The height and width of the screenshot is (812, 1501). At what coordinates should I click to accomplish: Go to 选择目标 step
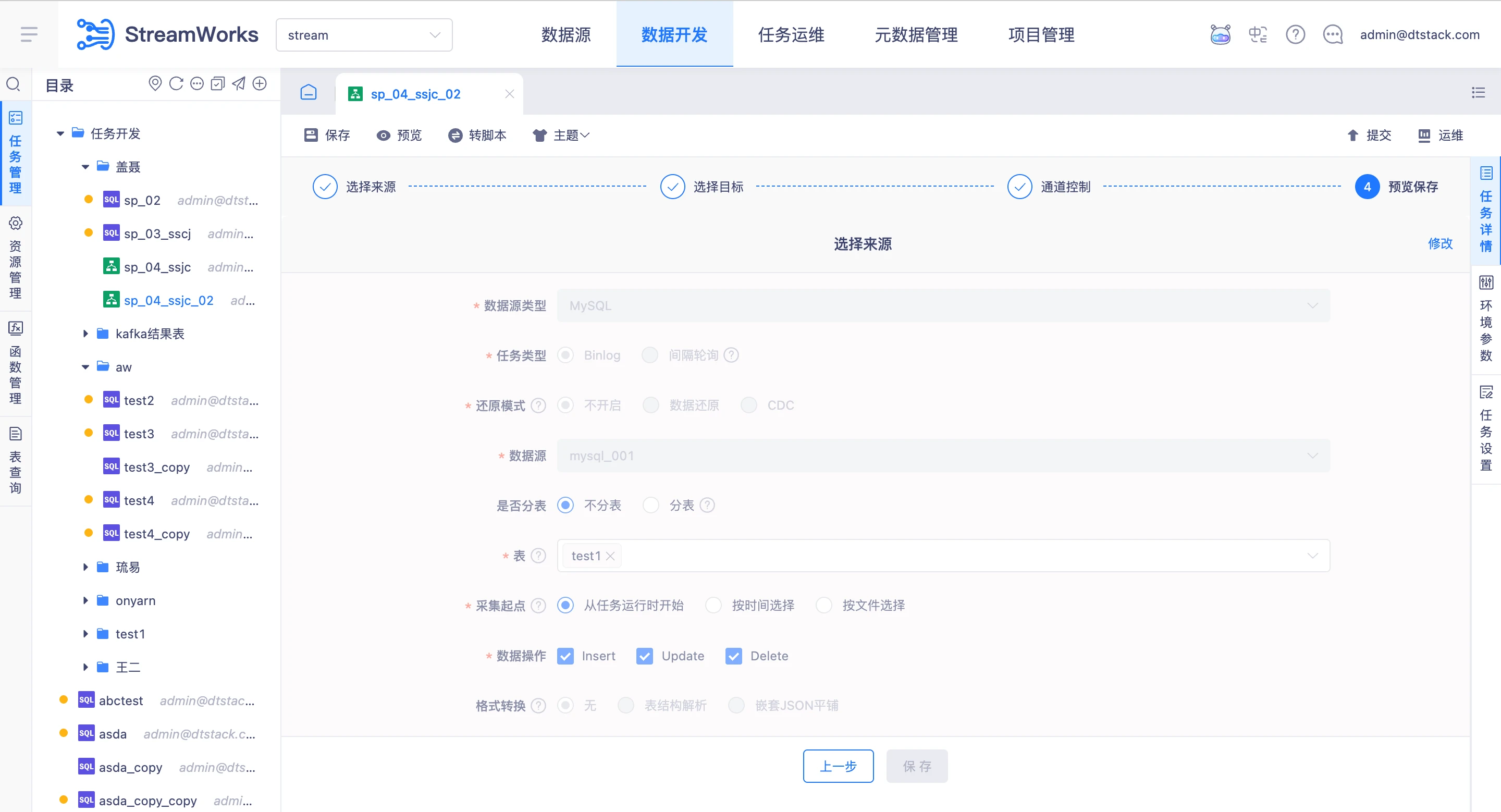(702, 187)
